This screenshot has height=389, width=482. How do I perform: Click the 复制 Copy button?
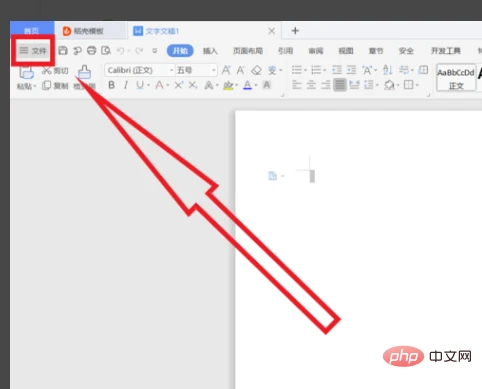55,86
